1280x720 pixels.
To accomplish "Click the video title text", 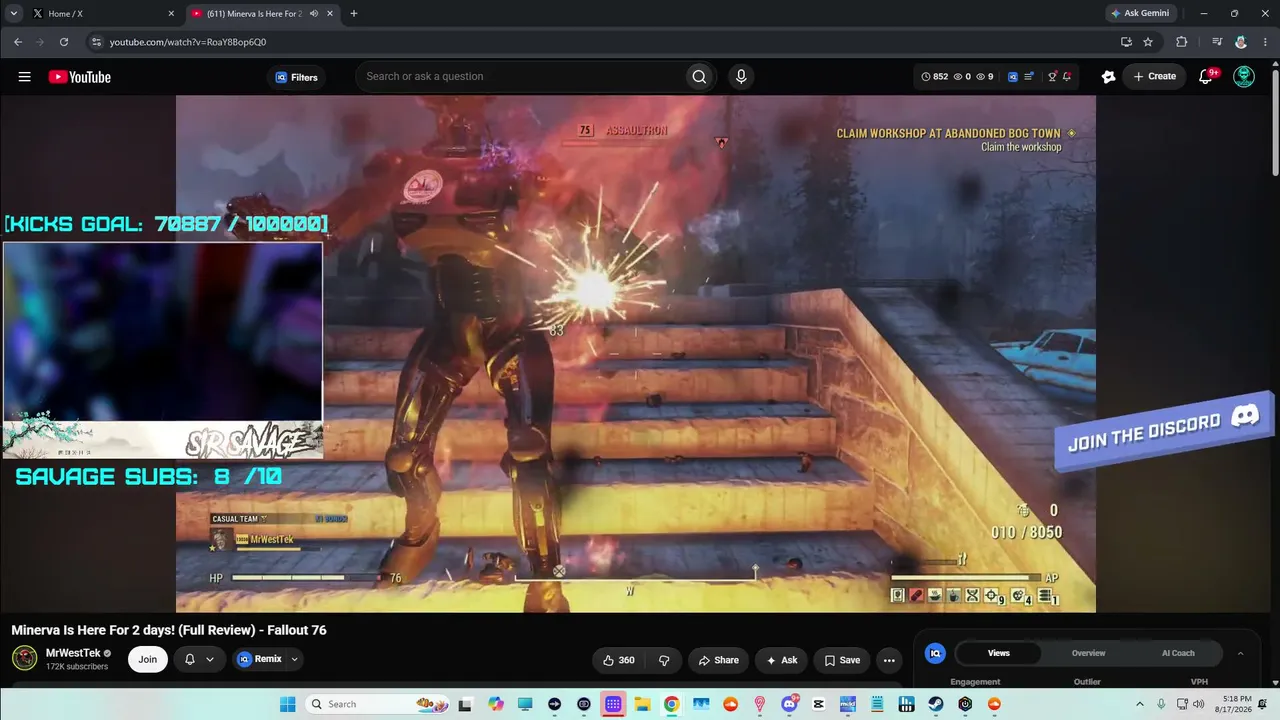I will (x=169, y=630).
